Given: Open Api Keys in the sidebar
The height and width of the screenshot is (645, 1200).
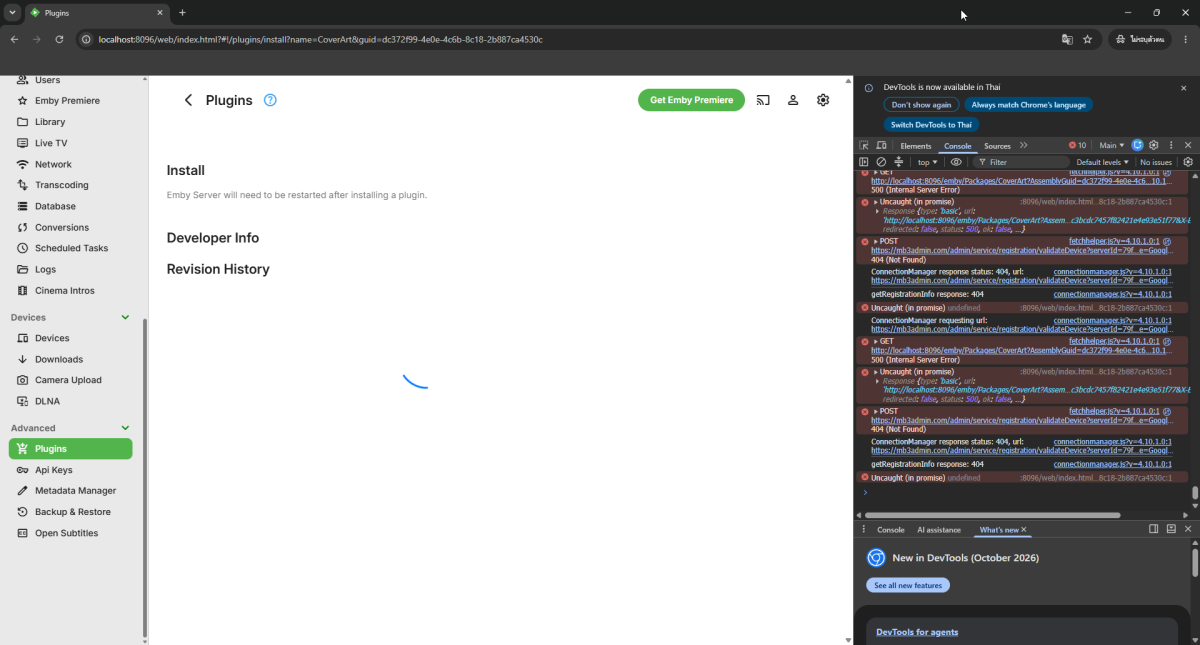Looking at the screenshot, I should [70, 470].
